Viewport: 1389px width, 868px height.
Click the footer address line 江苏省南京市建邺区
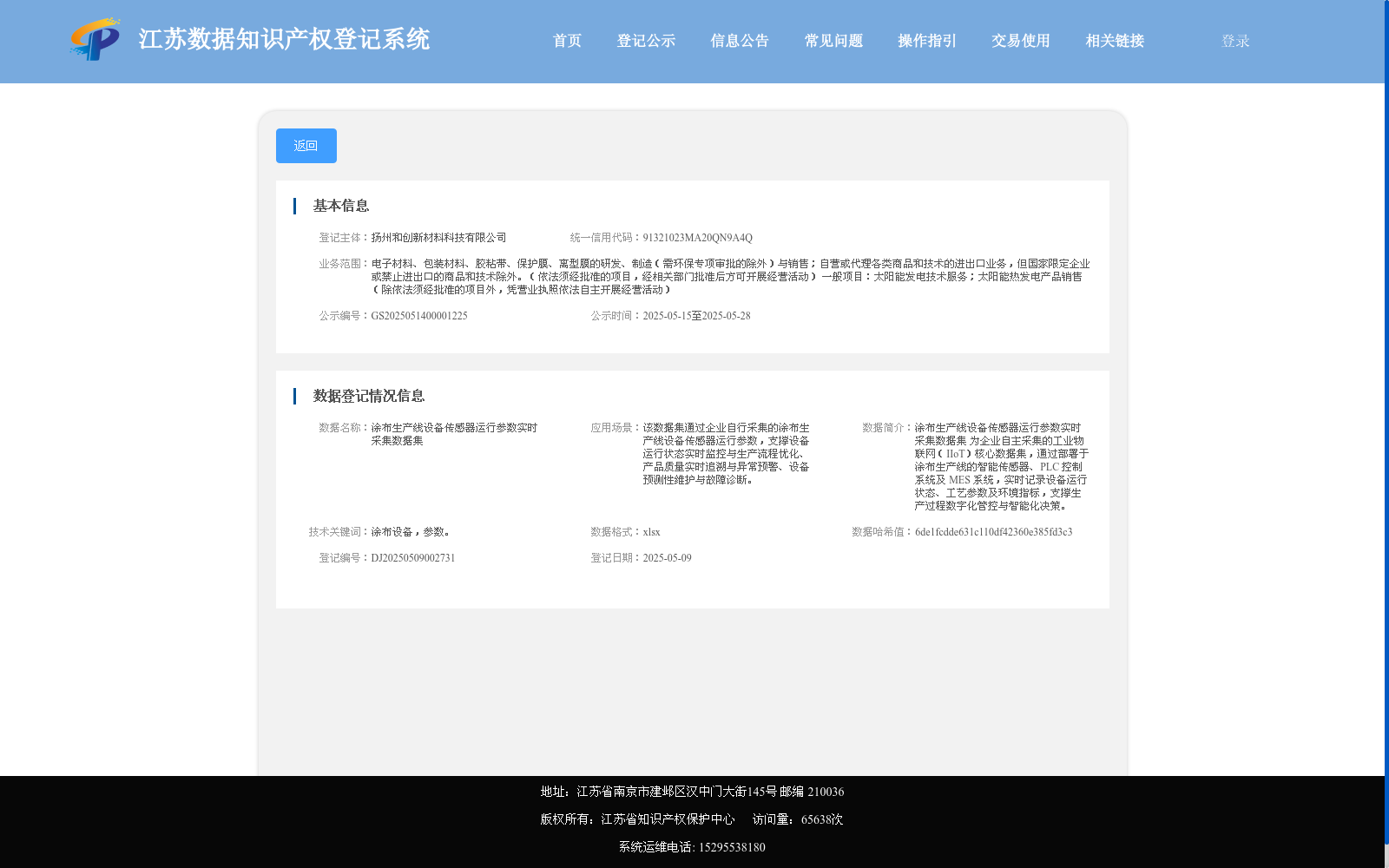coord(692,792)
